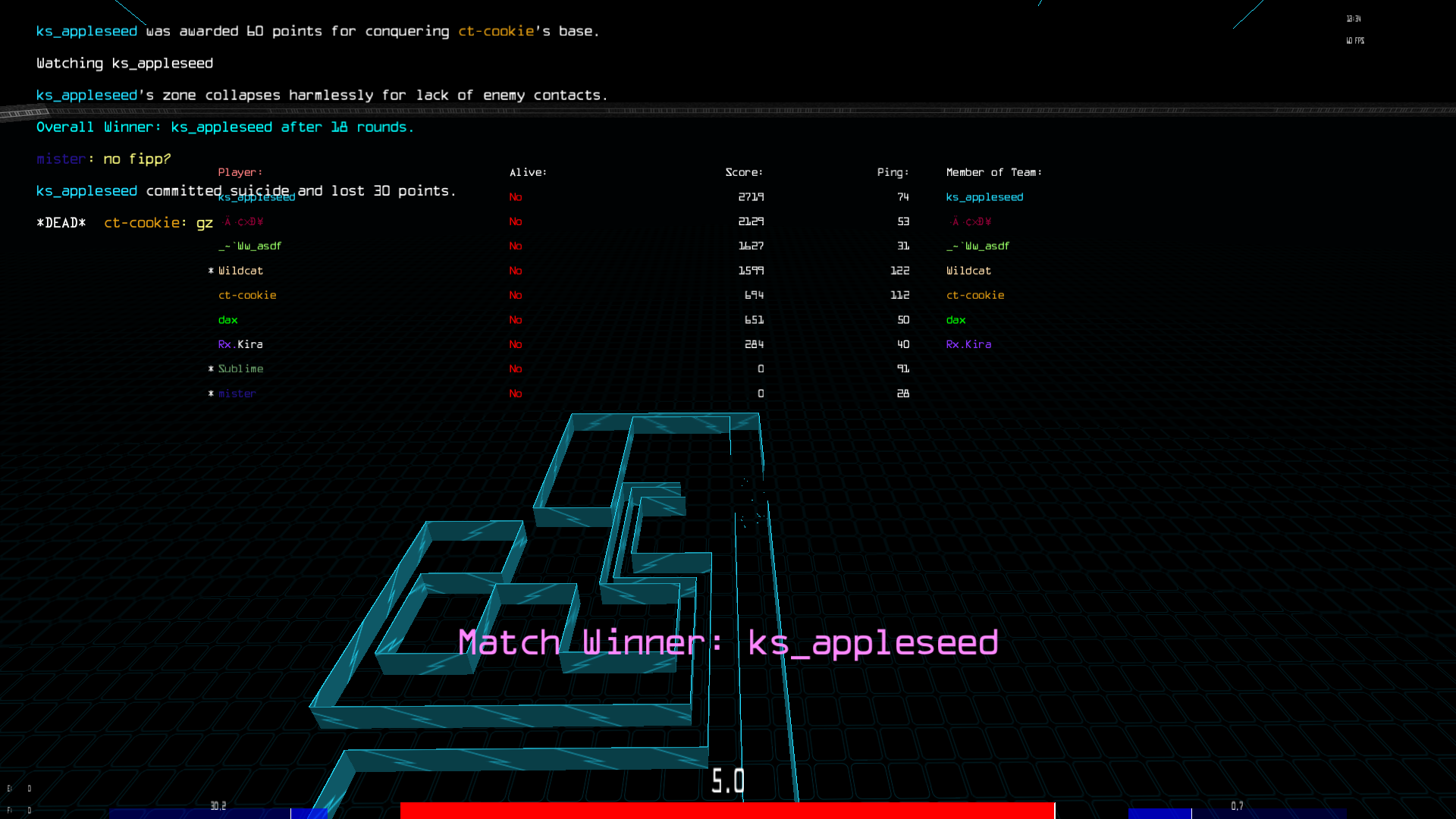Click the 5.0 speed readout

(x=728, y=781)
